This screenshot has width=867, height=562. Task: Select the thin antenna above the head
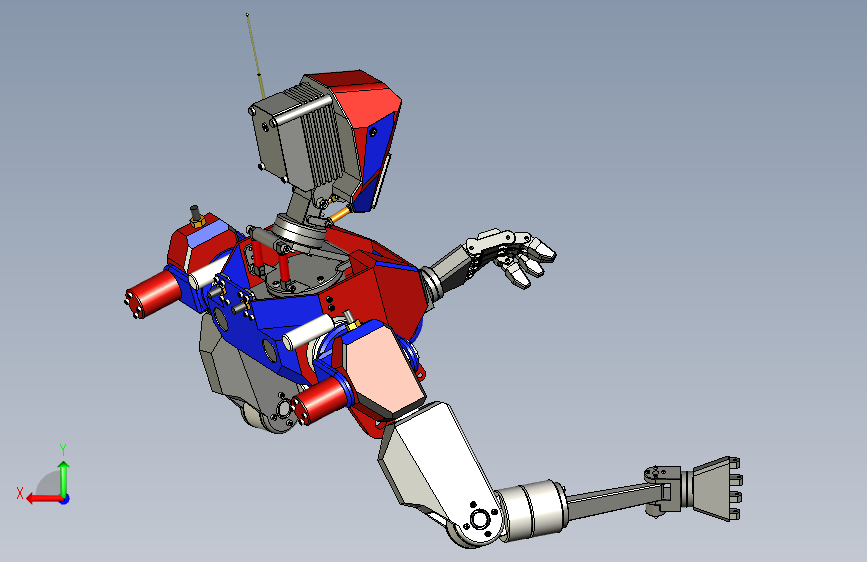pyautogui.click(x=255, y=55)
